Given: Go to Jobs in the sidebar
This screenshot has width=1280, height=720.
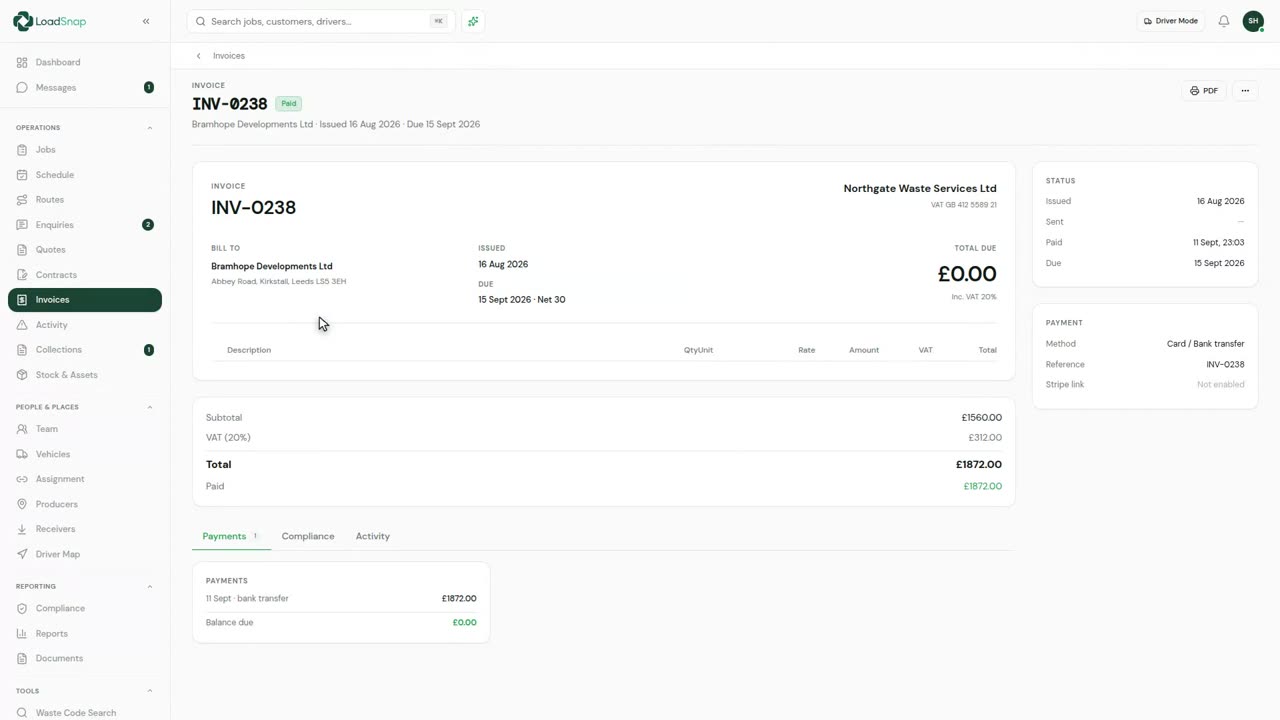Looking at the screenshot, I should (85, 150).
